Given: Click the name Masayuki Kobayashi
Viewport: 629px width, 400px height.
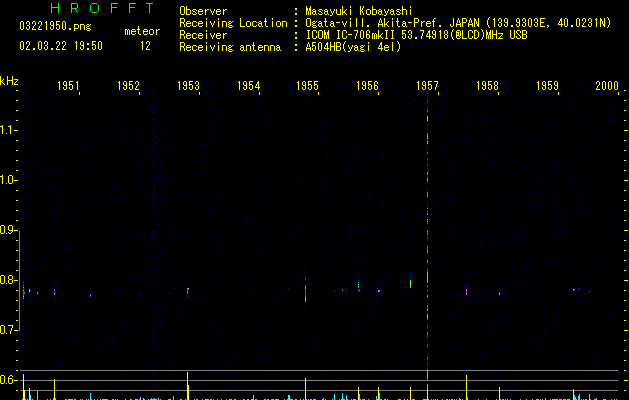Looking at the screenshot, I should click(x=359, y=11).
